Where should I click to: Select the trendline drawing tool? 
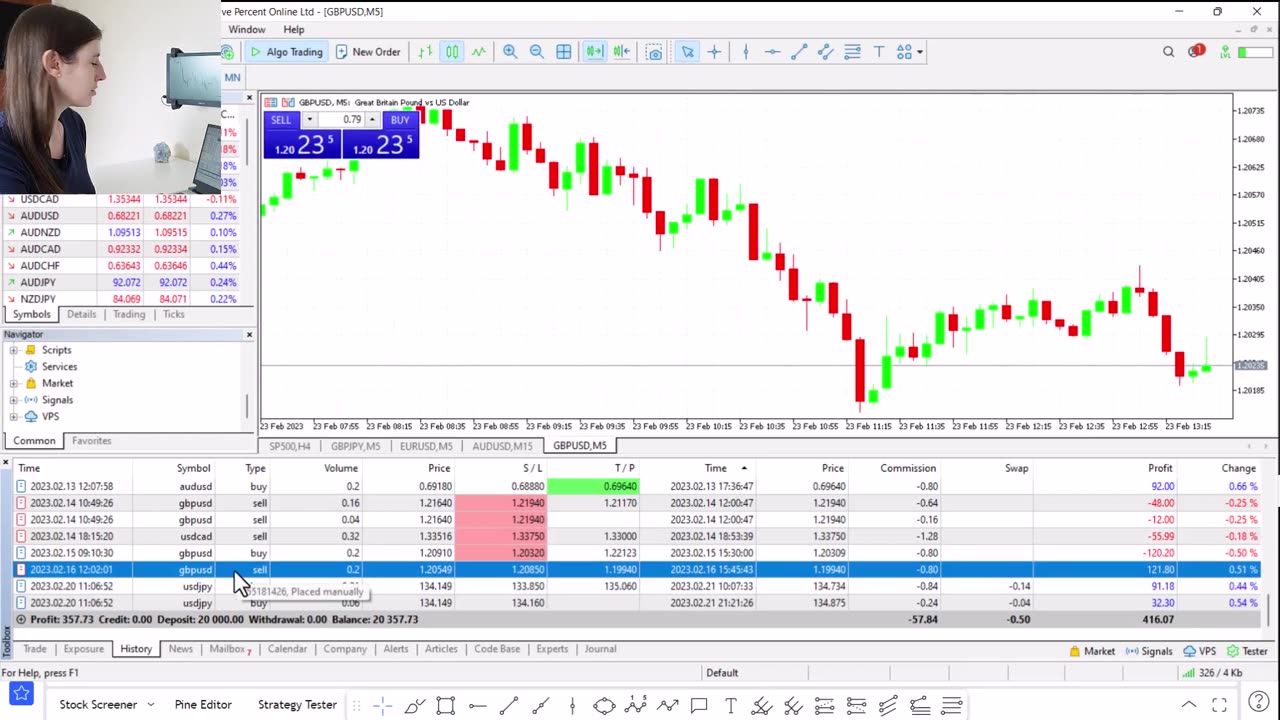point(799,52)
